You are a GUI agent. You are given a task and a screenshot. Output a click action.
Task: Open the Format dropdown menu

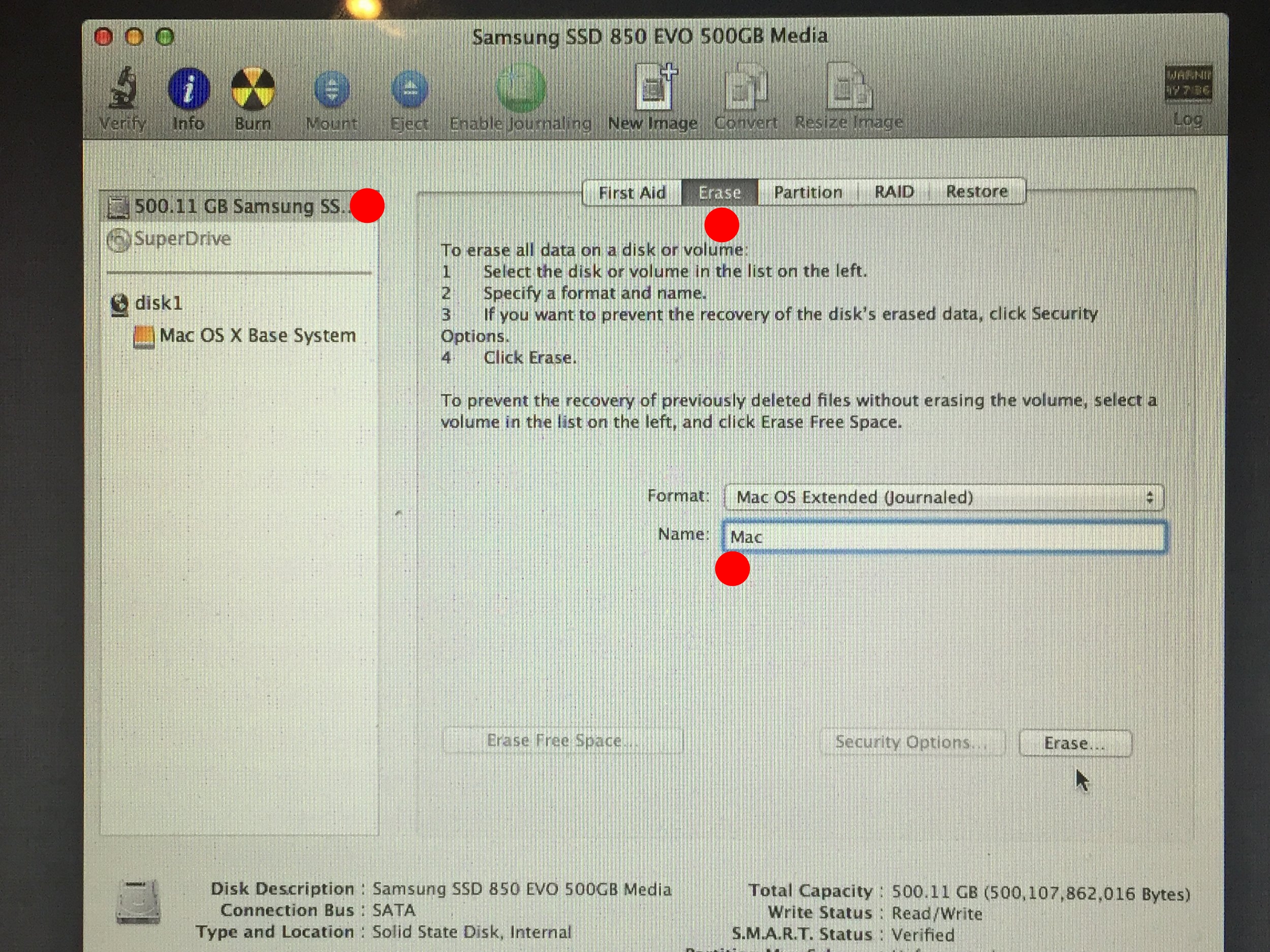point(943,497)
